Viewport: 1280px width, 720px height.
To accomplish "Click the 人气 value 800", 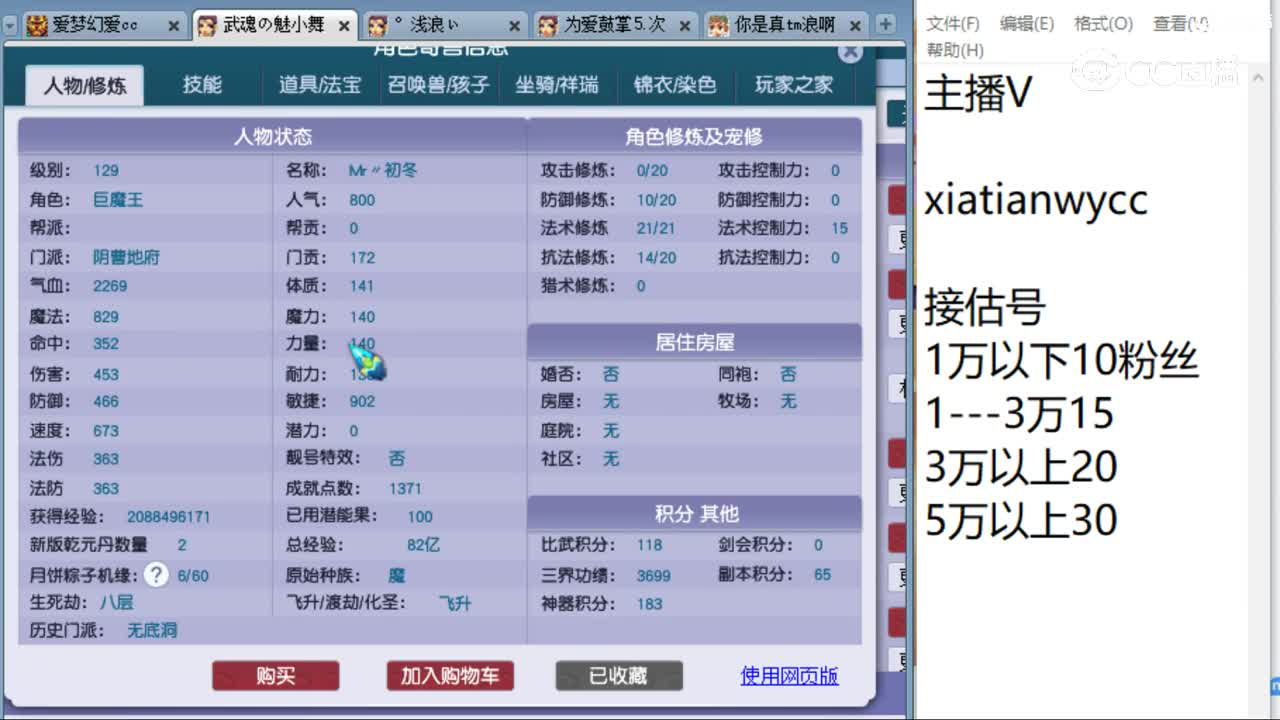I will pos(362,200).
